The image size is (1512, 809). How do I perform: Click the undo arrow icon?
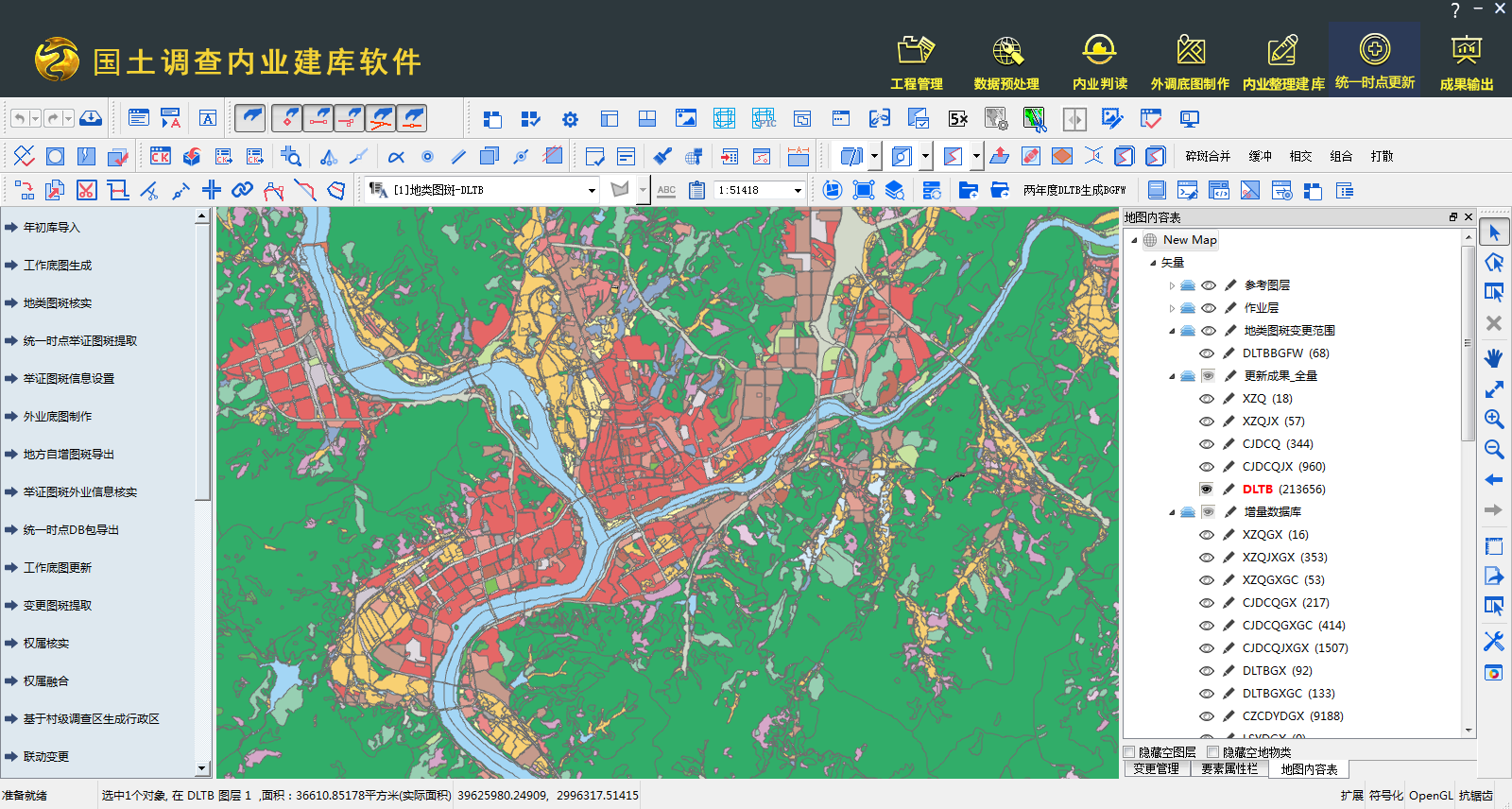[x=20, y=118]
